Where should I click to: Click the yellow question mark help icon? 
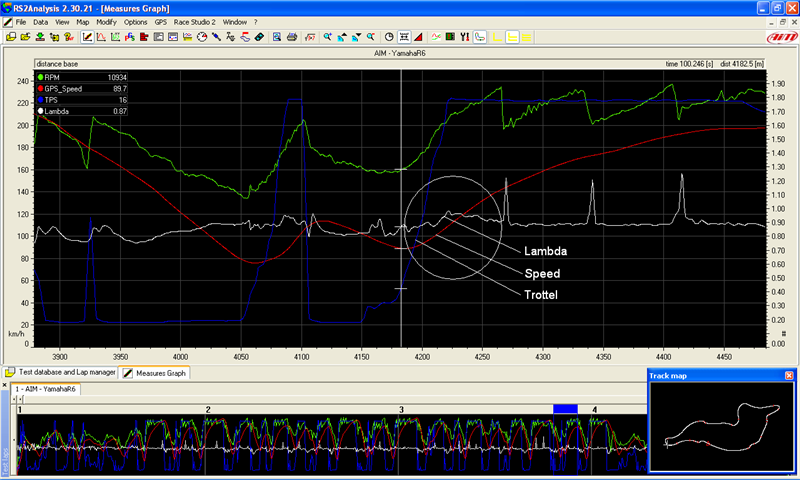coord(68,37)
